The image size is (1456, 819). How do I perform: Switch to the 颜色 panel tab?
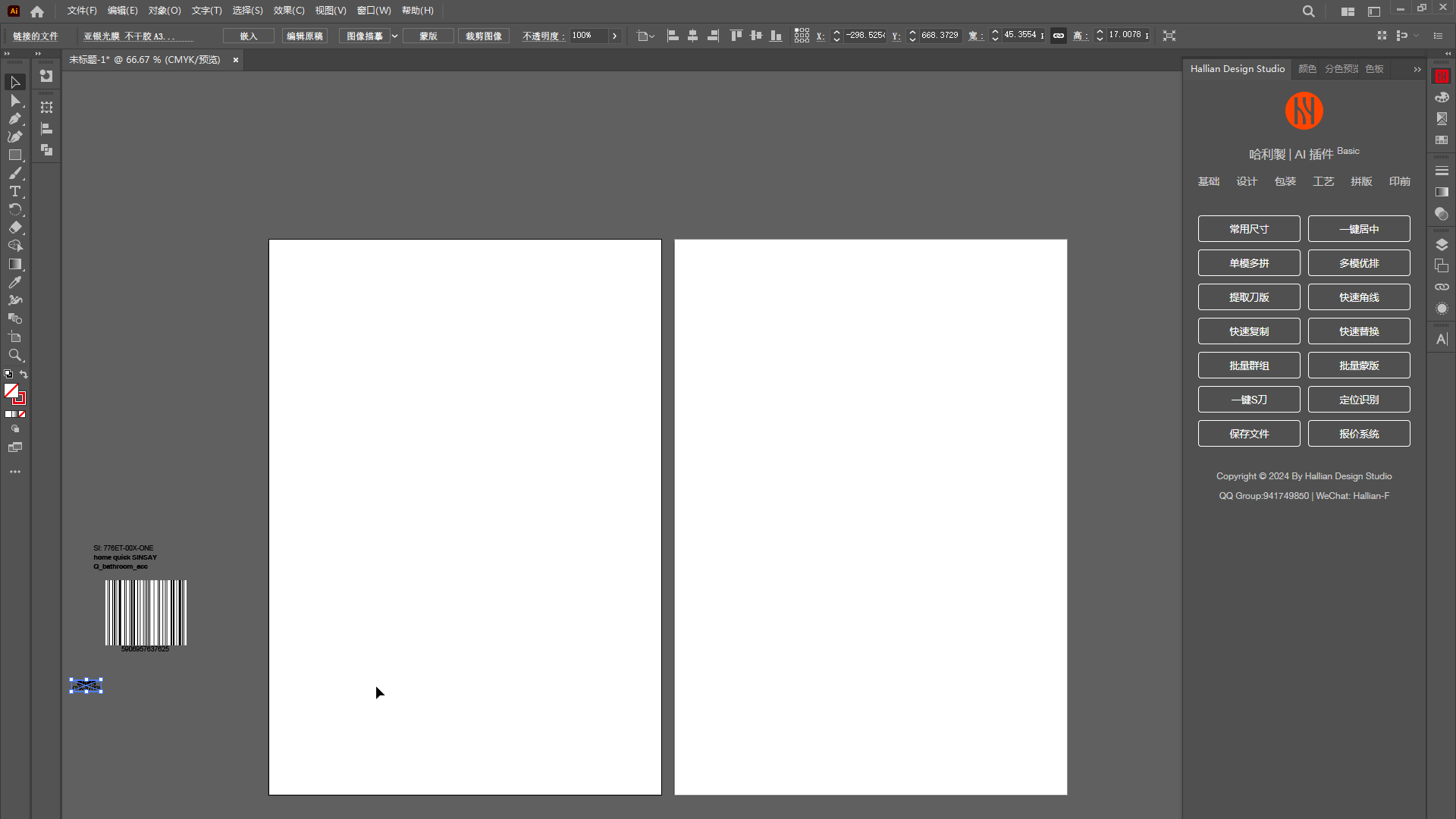[1307, 69]
